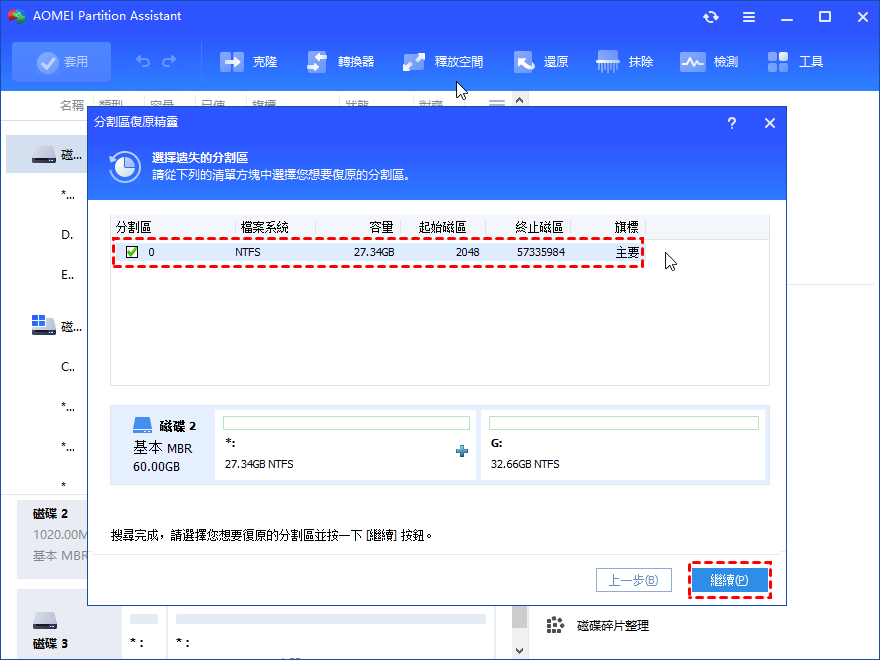Click the 磁碟 2 disk icon in dialog
The image size is (880, 660).
[x=143, y=425]
